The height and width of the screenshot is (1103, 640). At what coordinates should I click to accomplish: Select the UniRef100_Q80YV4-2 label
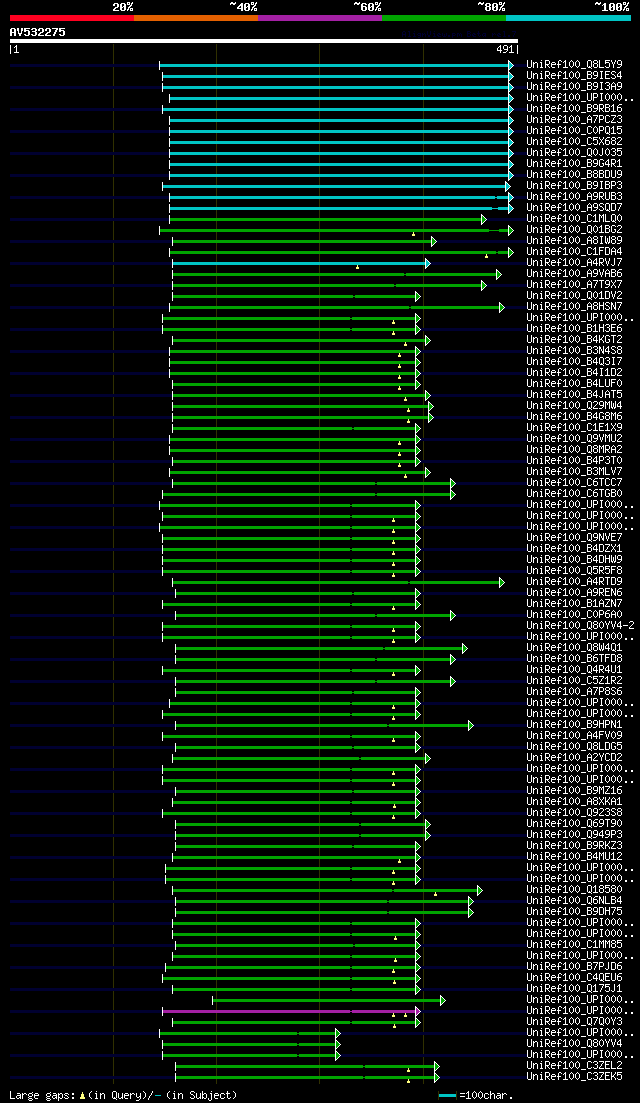pyautogui.click(x=580, y=626)
